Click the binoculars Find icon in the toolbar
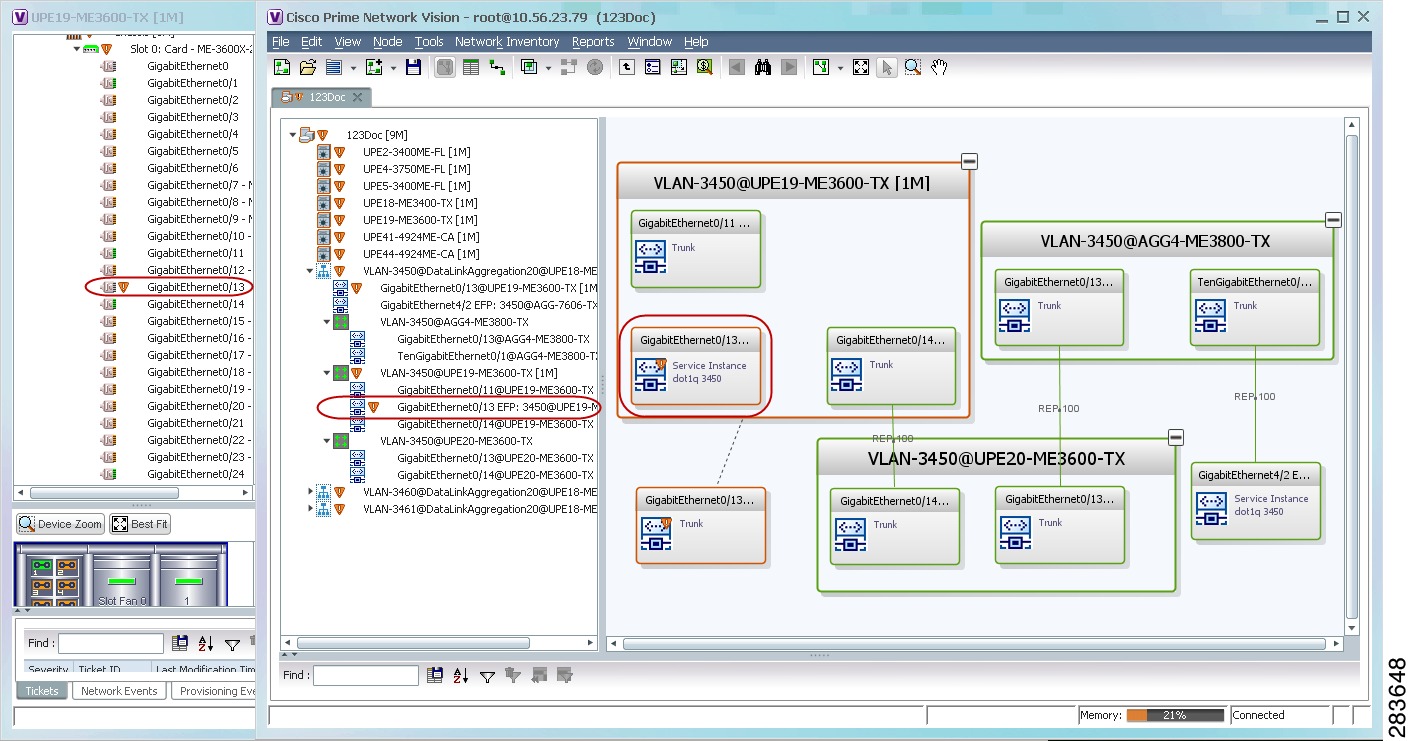This screenshot has height=741, width=1411. pyautogui.click(x=763, y=67)
